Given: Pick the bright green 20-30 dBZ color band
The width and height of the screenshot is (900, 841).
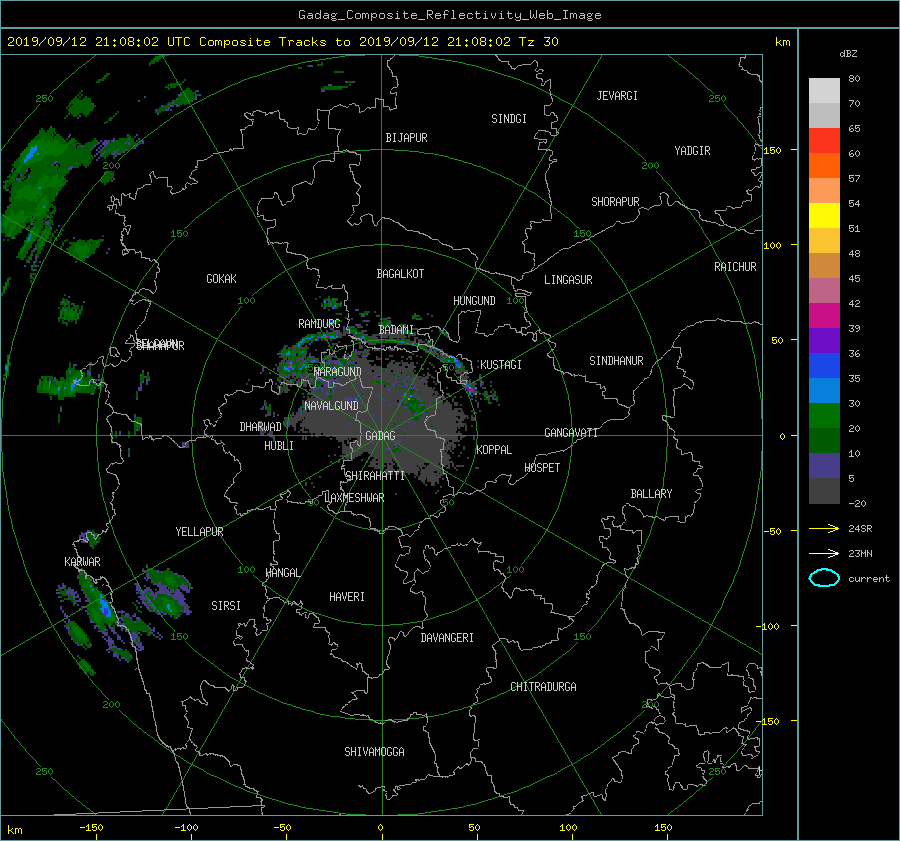Looking at the screenshot, I should coord(824,416).
